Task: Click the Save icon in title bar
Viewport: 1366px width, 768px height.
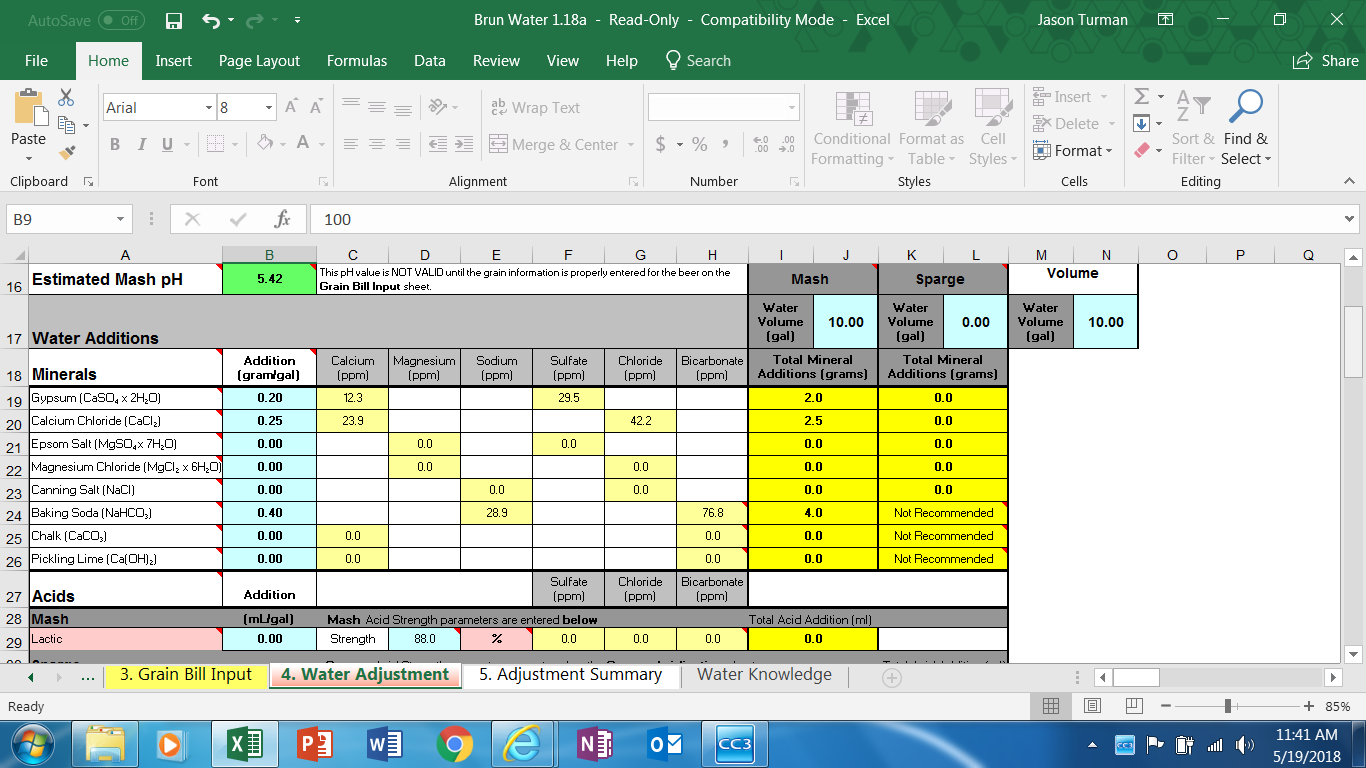Action: click(174, 20)
